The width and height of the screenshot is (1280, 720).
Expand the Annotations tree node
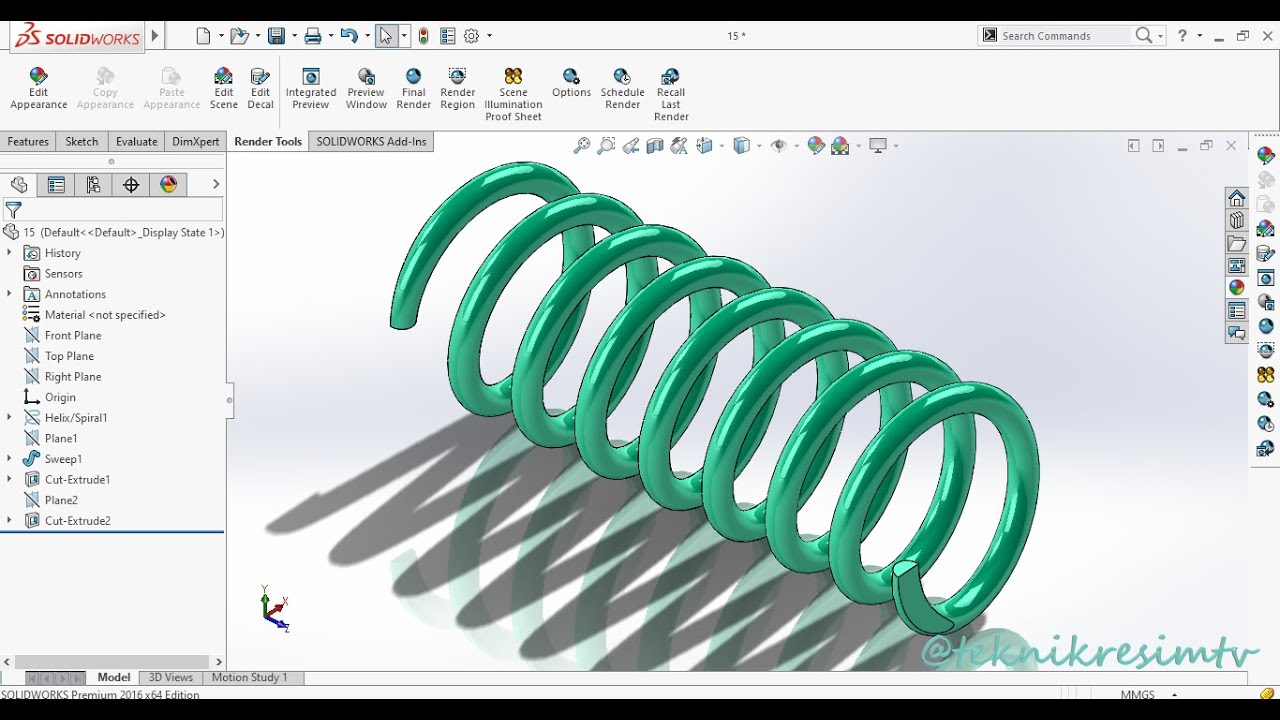pos(9,294)
